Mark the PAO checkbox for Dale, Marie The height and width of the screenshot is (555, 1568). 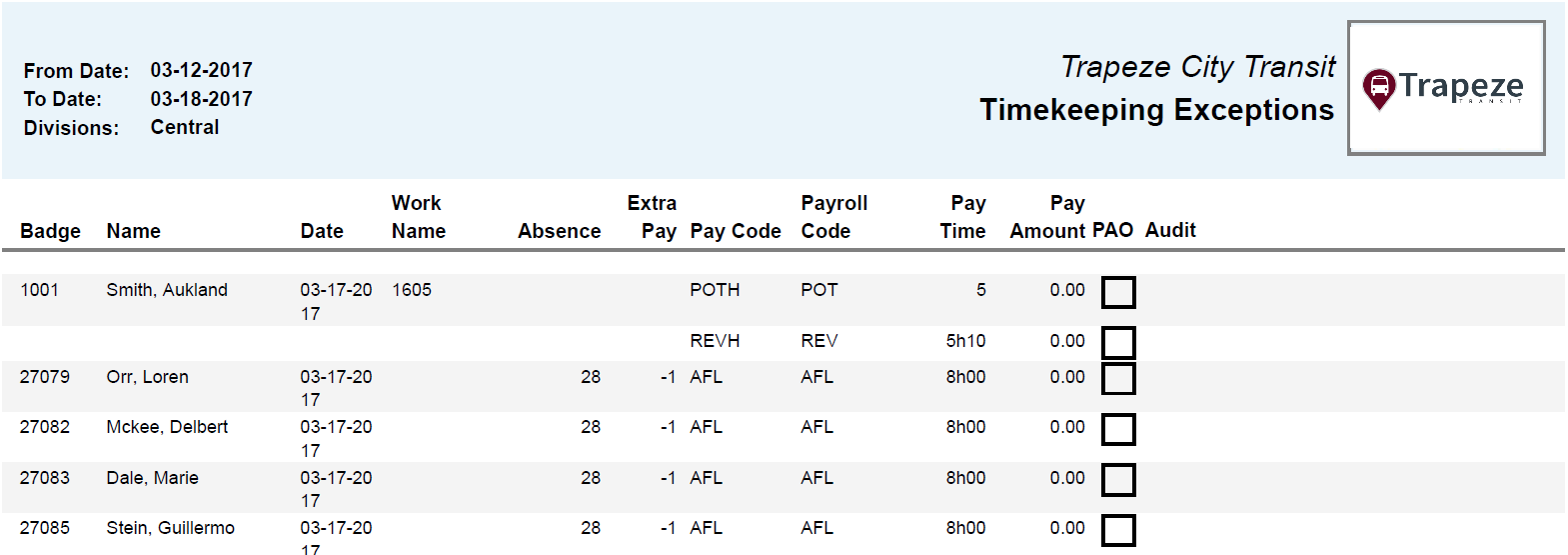[x=1117, y=480]
